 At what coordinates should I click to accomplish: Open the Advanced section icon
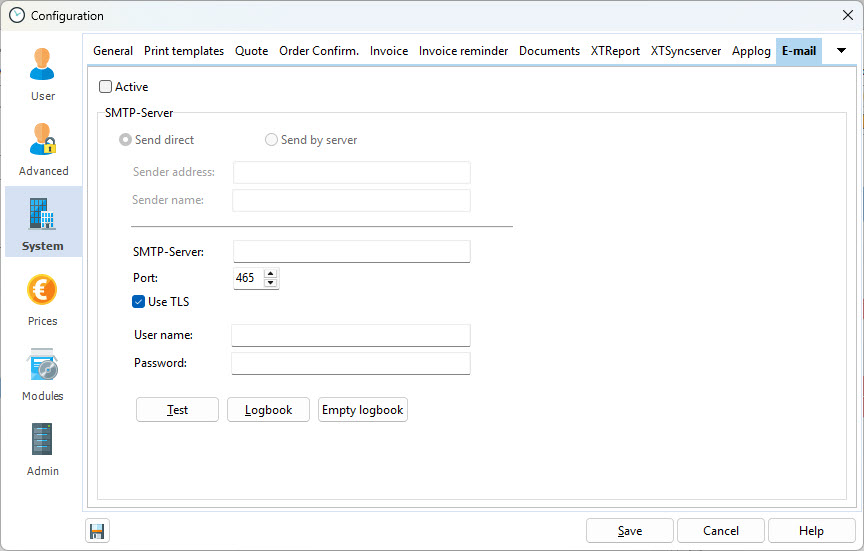pyautogui.click(x=43, y=140)
